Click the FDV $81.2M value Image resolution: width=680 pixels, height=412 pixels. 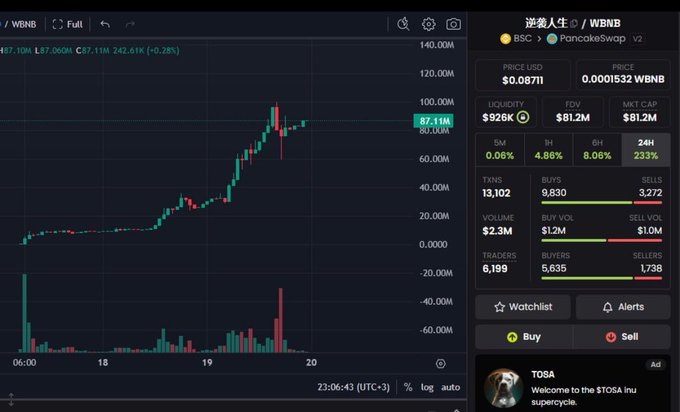573,118
